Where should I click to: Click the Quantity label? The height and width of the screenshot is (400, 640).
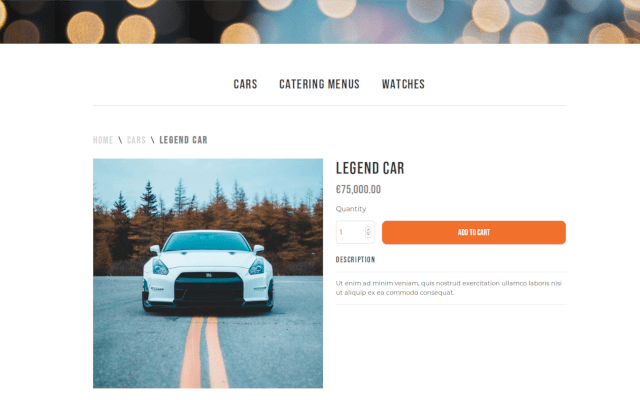[351, 209]
